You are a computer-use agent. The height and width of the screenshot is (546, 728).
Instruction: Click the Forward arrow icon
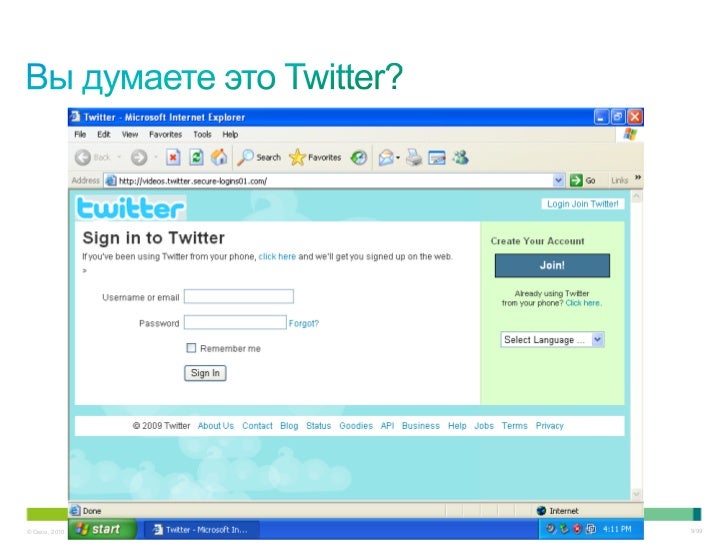tap(139, 158)
